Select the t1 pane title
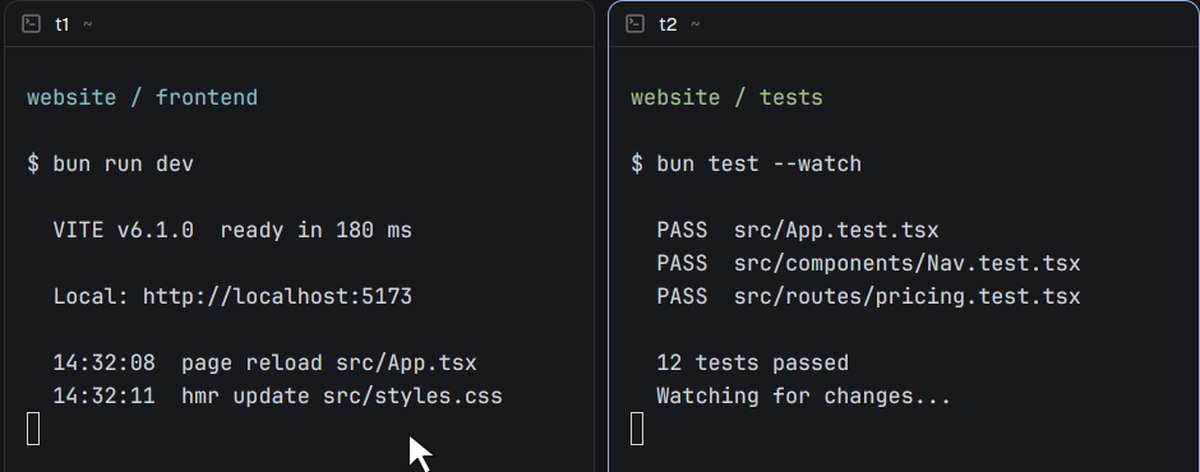The width and height of the screenshot is (1200, 472). 62,24
